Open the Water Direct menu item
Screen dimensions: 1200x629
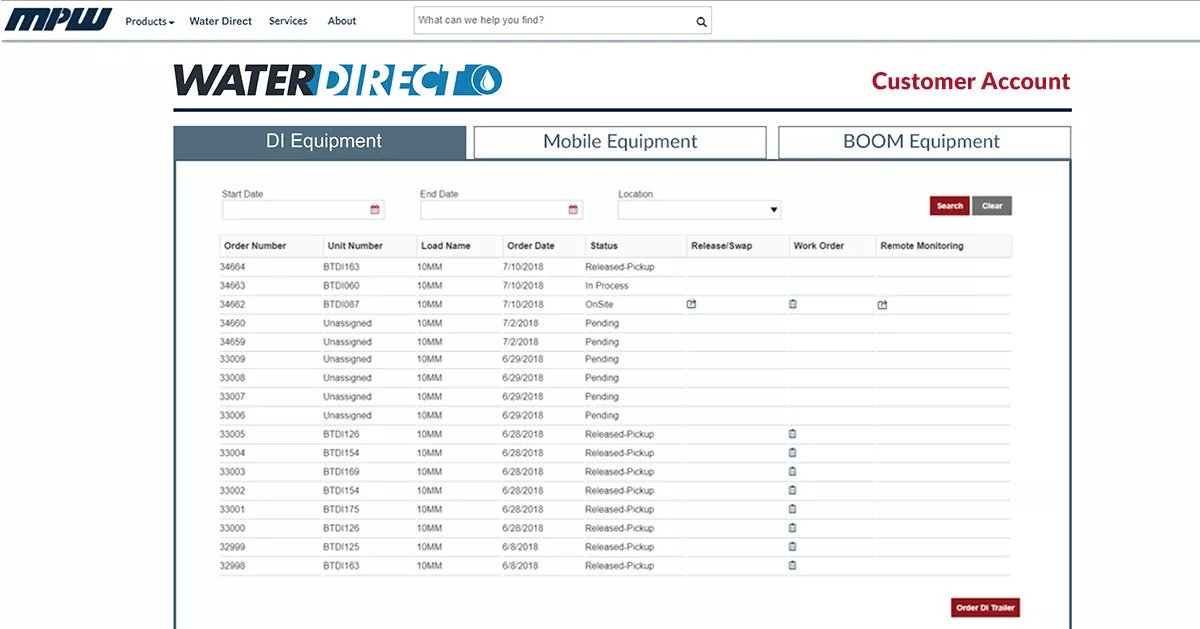(x=220, y=21)
